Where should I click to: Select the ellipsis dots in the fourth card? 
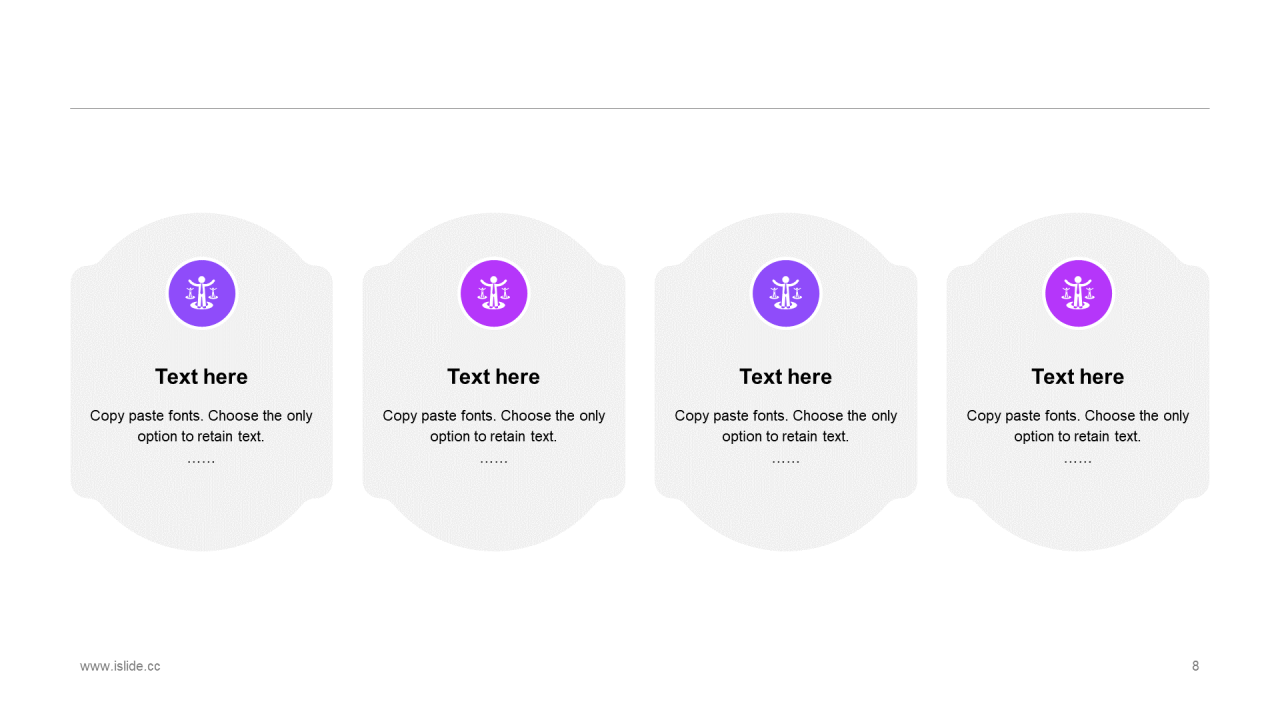coord(1078,461)
